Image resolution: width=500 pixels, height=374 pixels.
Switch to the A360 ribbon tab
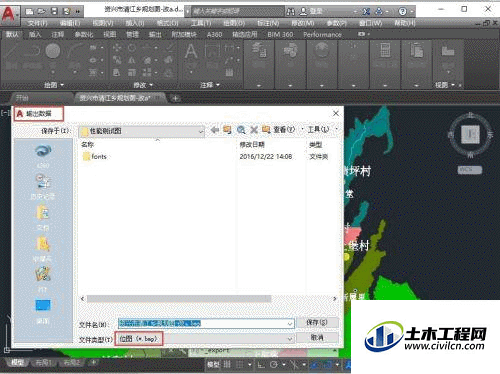point(214,35)
